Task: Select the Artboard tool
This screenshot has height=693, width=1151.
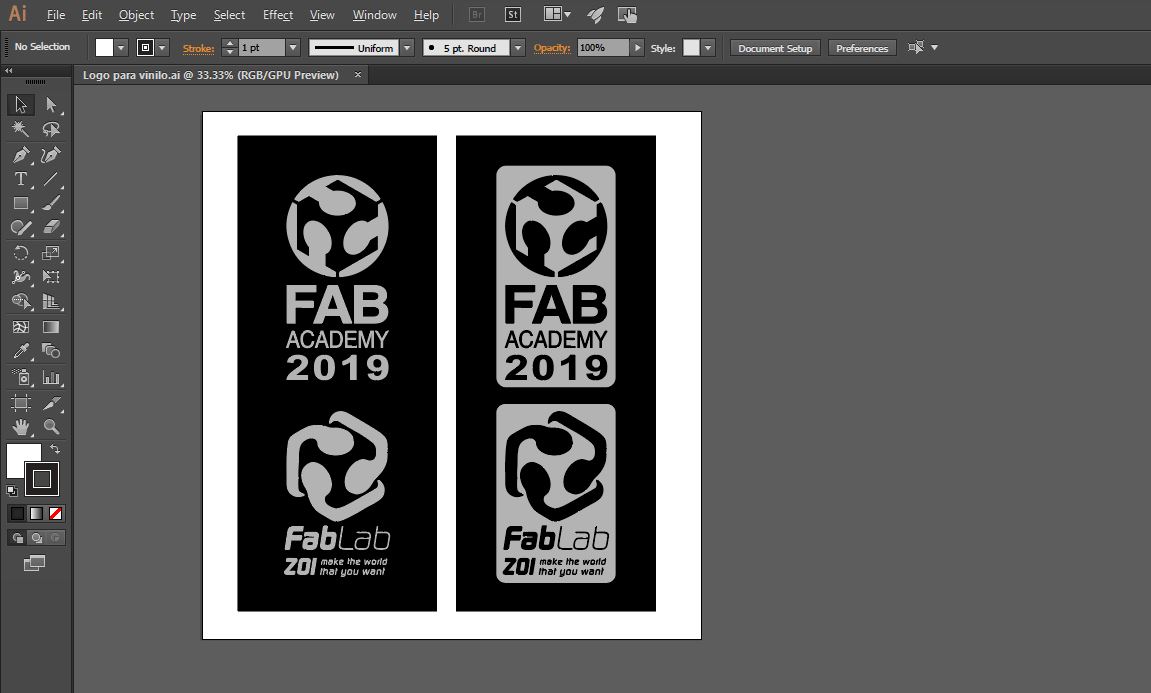Action: click(21, 402)
